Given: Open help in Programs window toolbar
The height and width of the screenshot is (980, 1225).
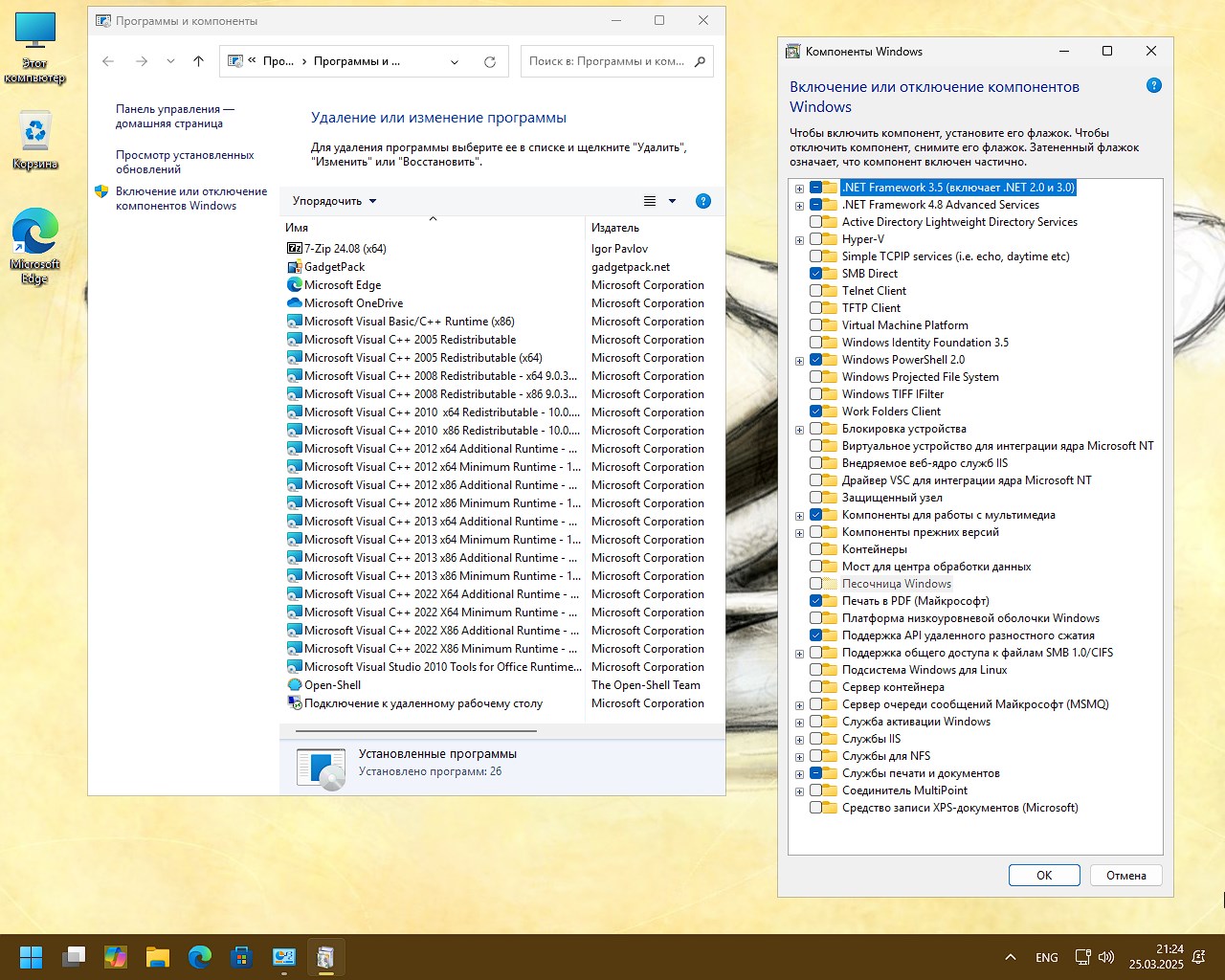Looking at the screenshot, I should tap(703, 201).
